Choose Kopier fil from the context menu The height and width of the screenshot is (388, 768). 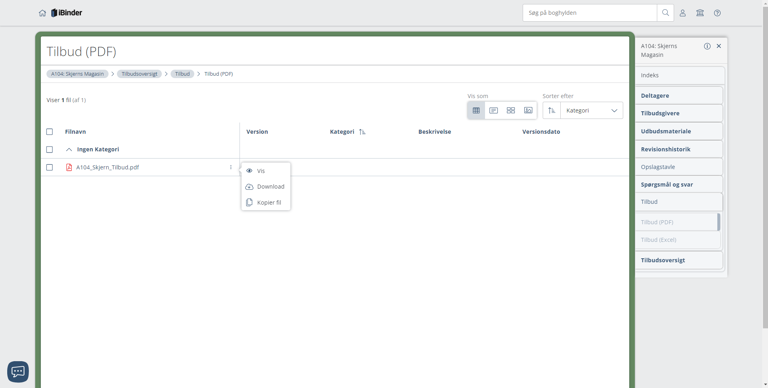(265, 202)
